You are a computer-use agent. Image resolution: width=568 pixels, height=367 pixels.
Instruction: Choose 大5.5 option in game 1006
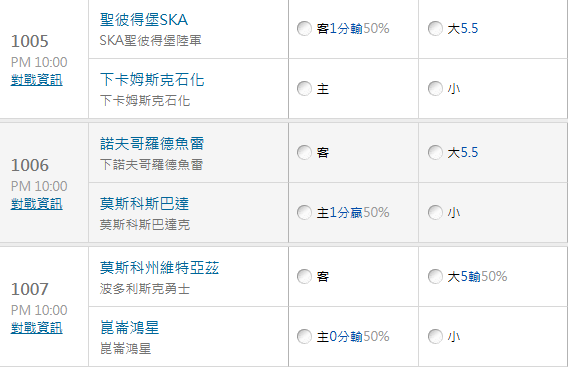435,153
